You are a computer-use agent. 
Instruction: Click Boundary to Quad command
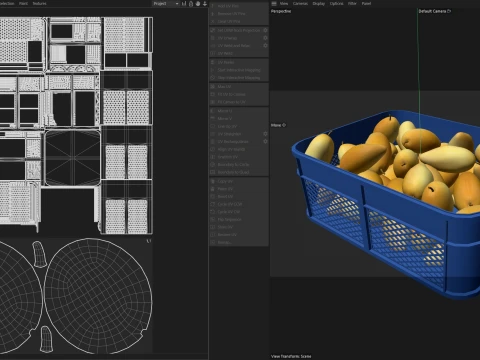pyautogui.click(x=239, y=172)
